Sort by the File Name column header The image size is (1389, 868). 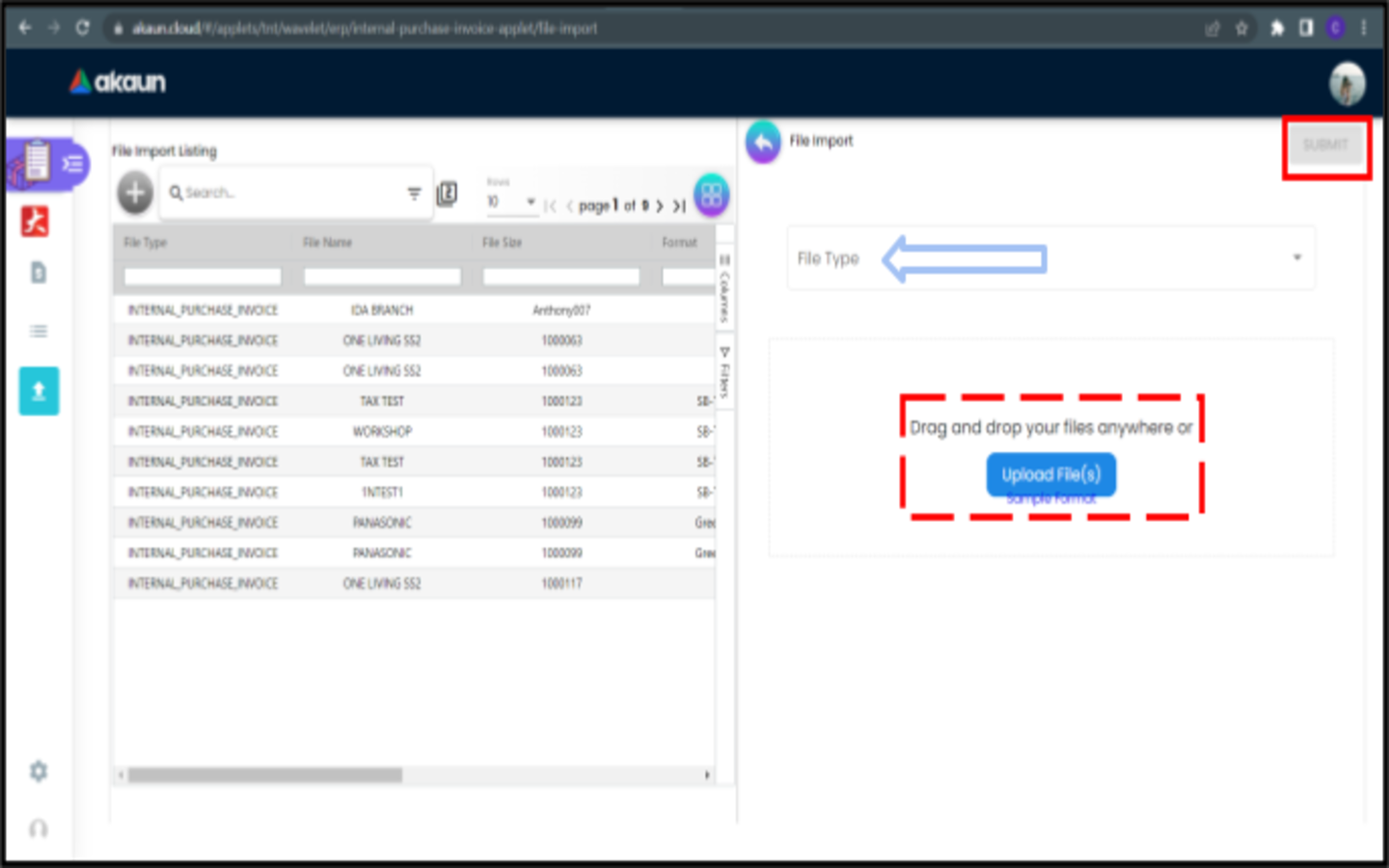328,242
